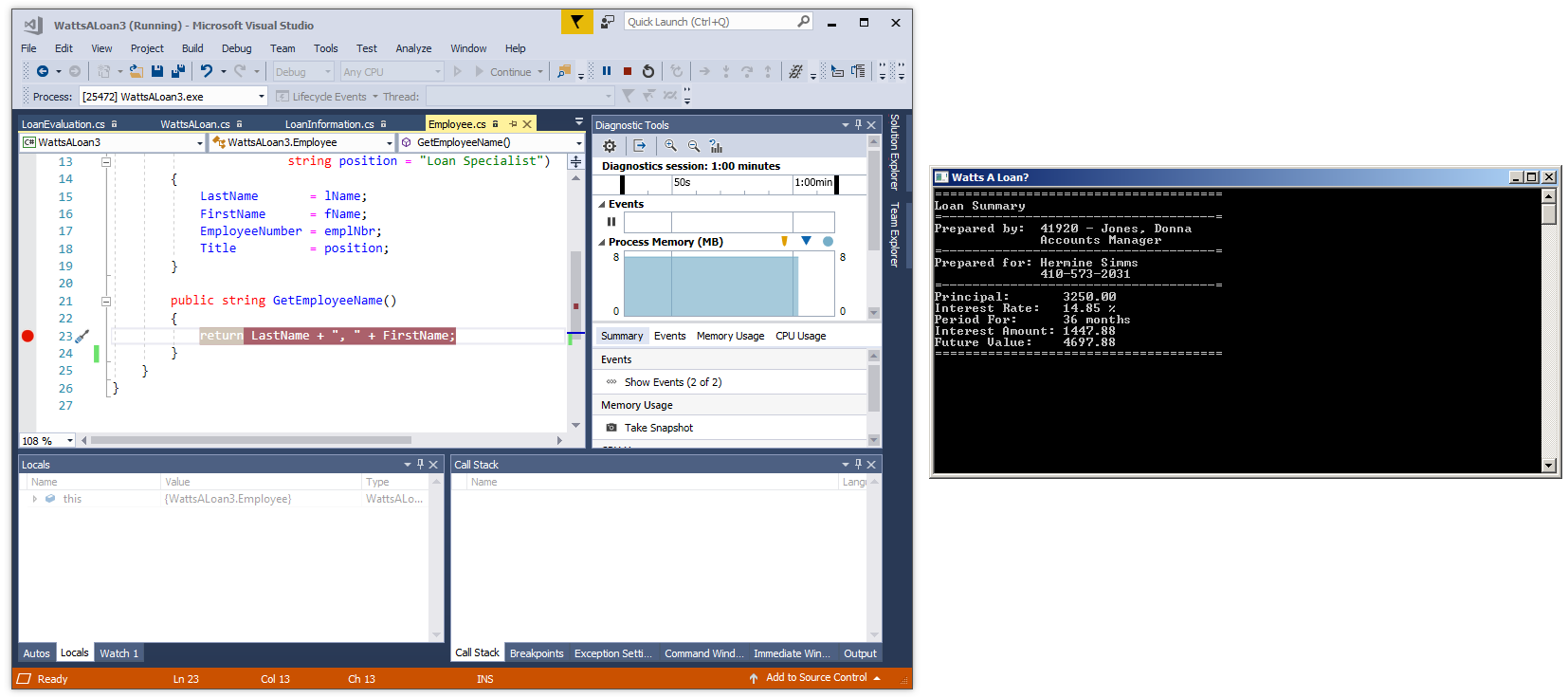Open the Analyze menu
Image resolution: width=1568 pixels, height=698 pixels.
[413, 48]
